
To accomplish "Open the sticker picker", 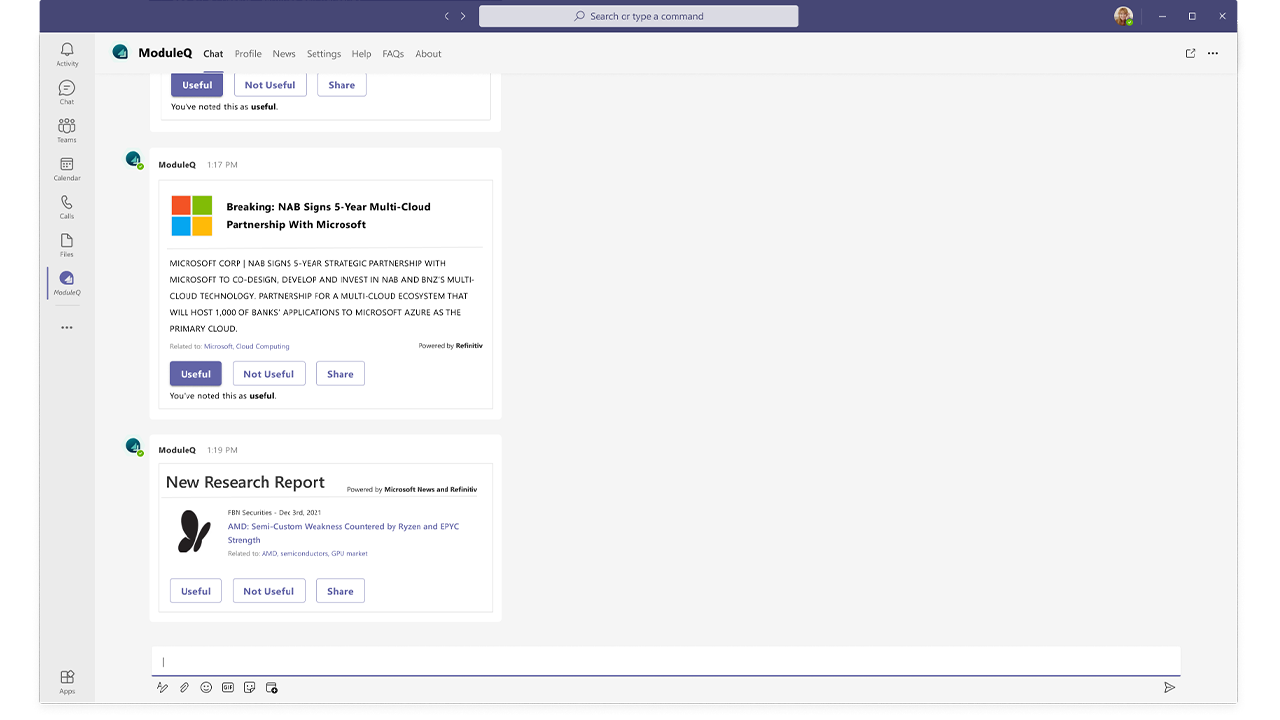I will [250, 687].
